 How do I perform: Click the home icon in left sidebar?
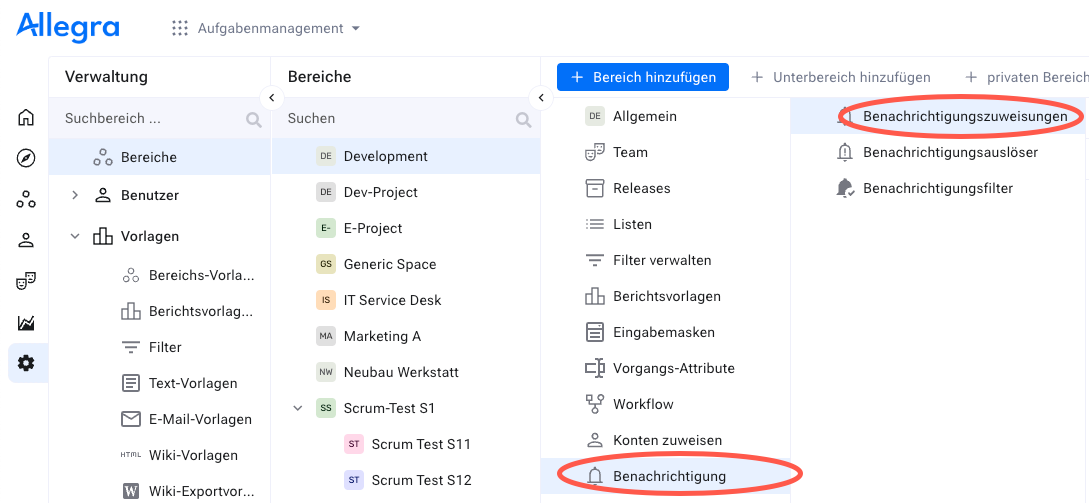[x=26, y=118]
